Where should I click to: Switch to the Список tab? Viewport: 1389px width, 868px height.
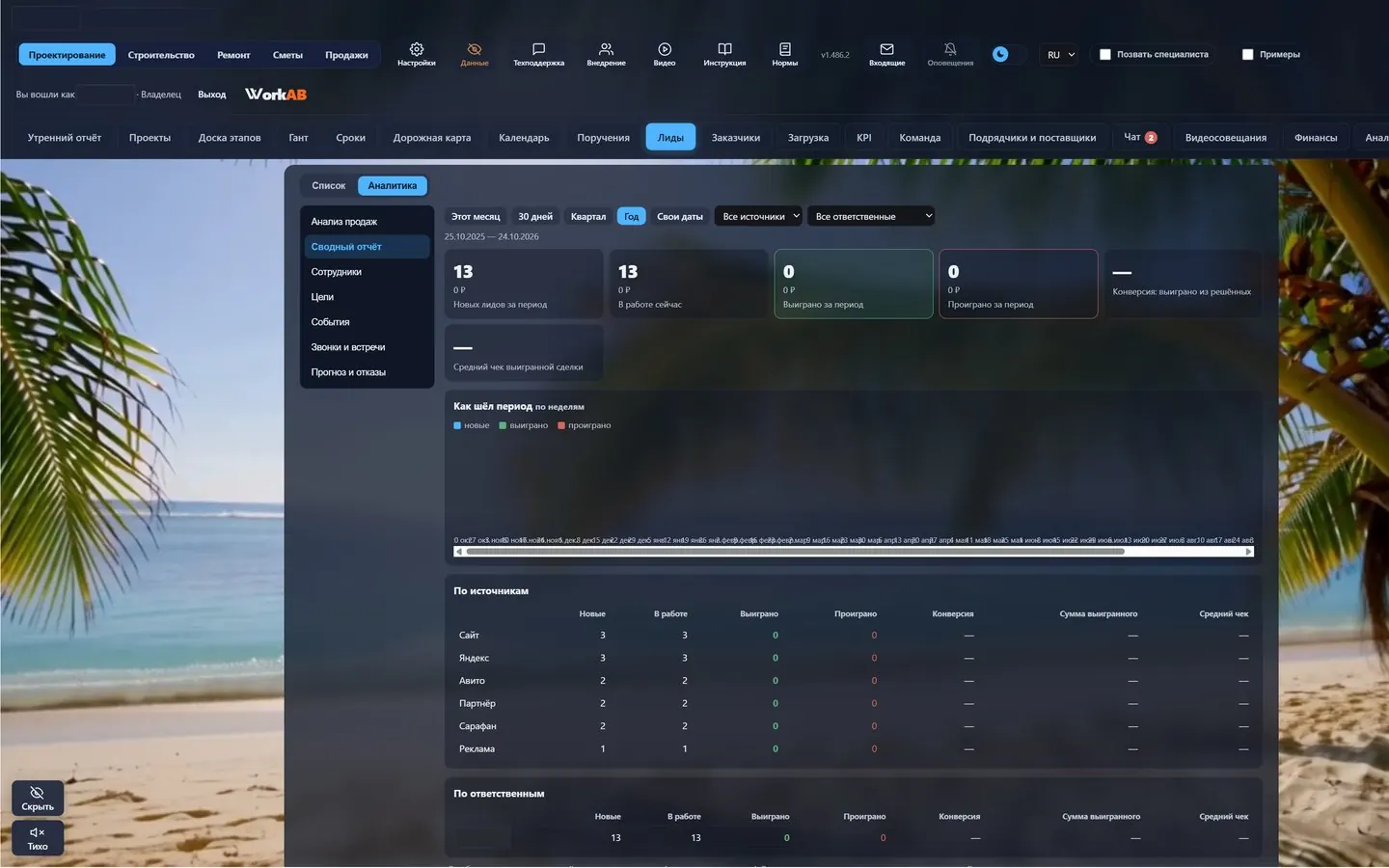[x=329, y=185]
